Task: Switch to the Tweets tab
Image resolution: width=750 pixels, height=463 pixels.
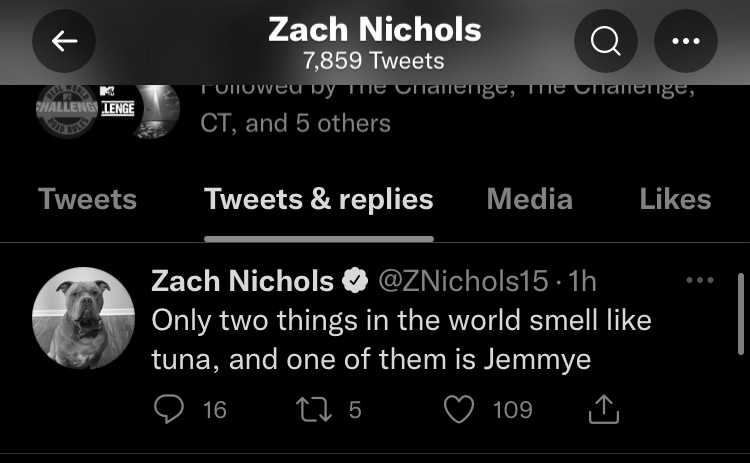Action: (x=88, y=199)
